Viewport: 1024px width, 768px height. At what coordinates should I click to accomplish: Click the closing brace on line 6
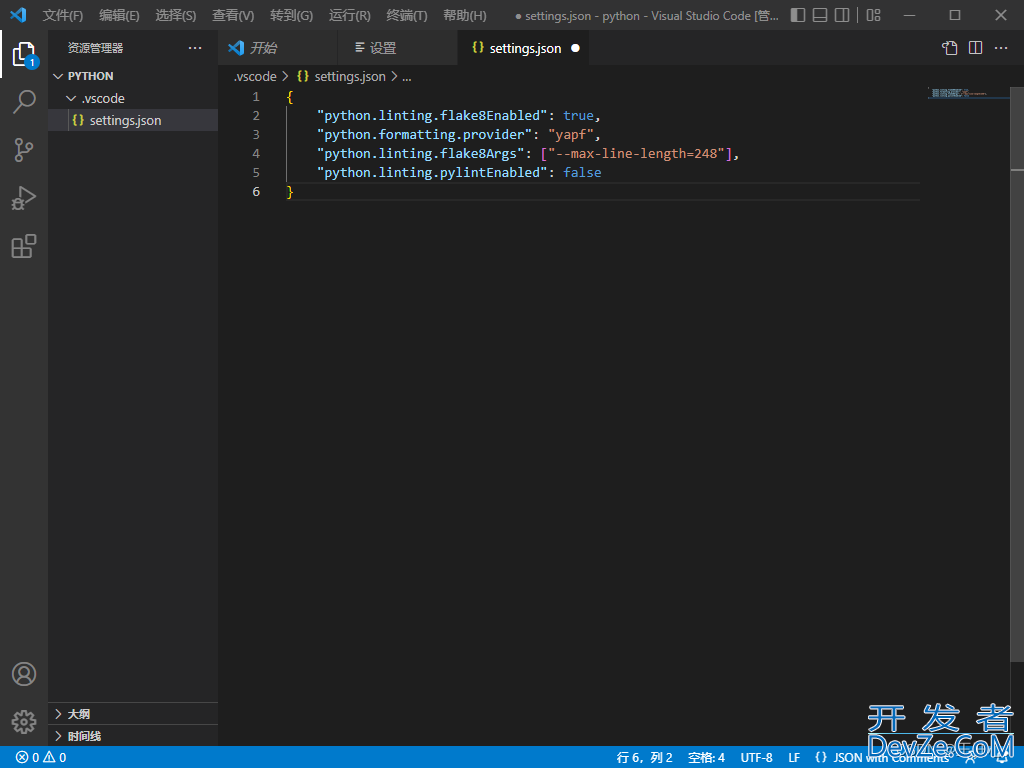click(x=290, y=191)
